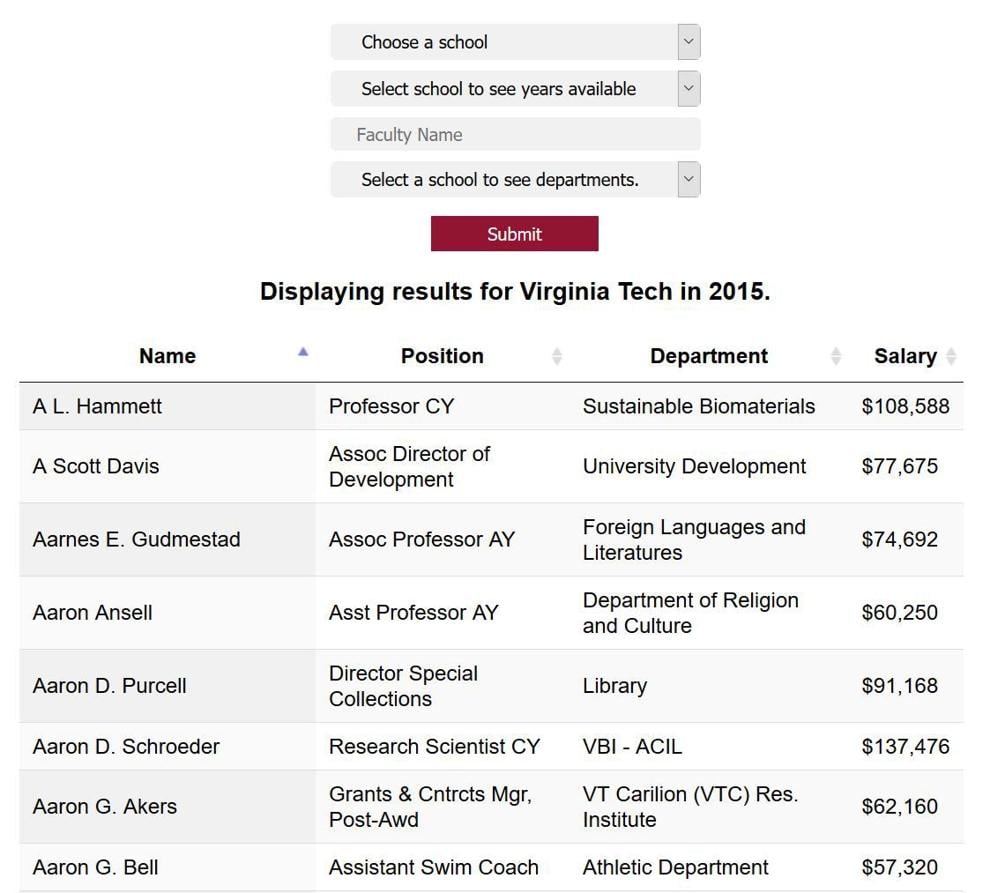The height and width of the screenshot is (893, 990).
Task: Click the sort arrows beside Salary header
Action: (949, 356)
